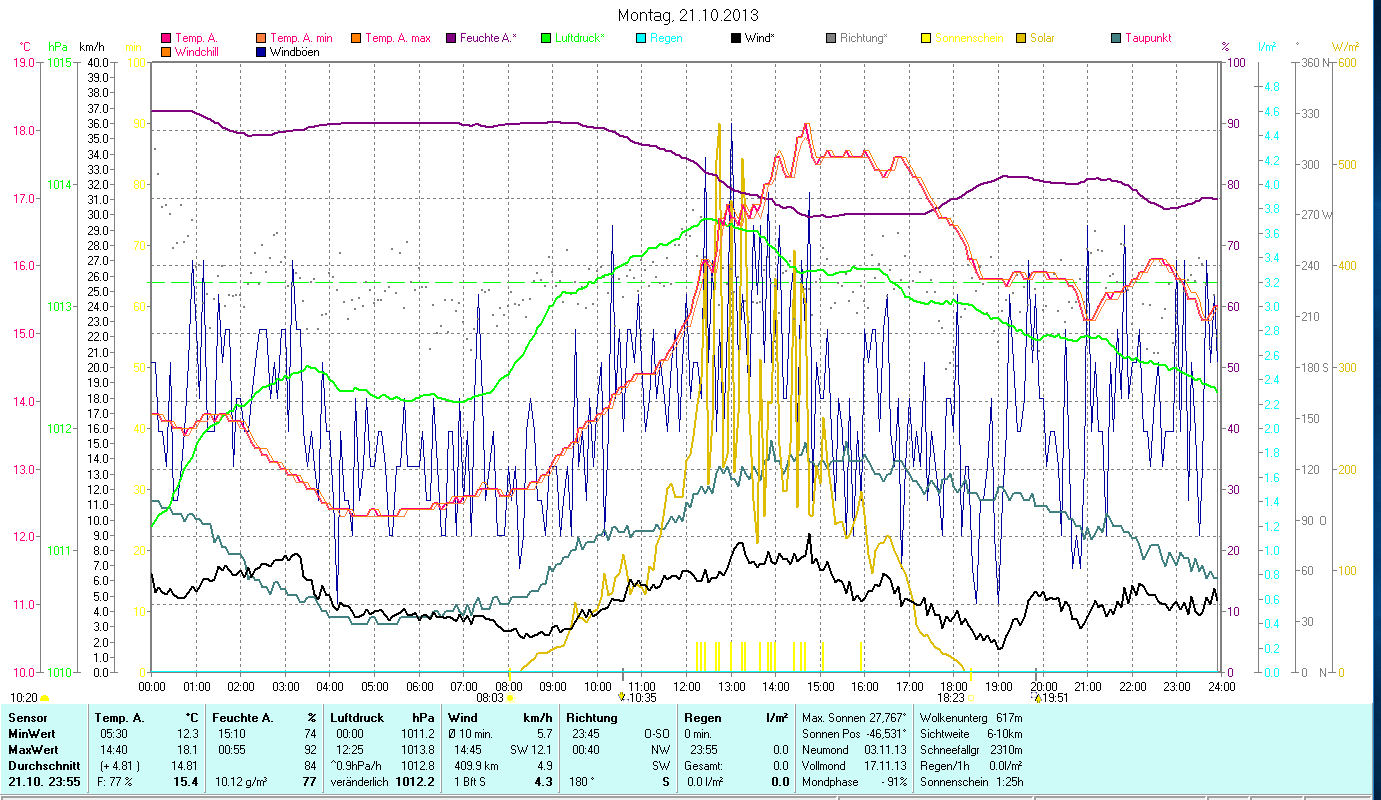Click the '409.9 km' wind run value
Image resolution: width=1381 pixels, height=800 pixels.
[475, 766]
